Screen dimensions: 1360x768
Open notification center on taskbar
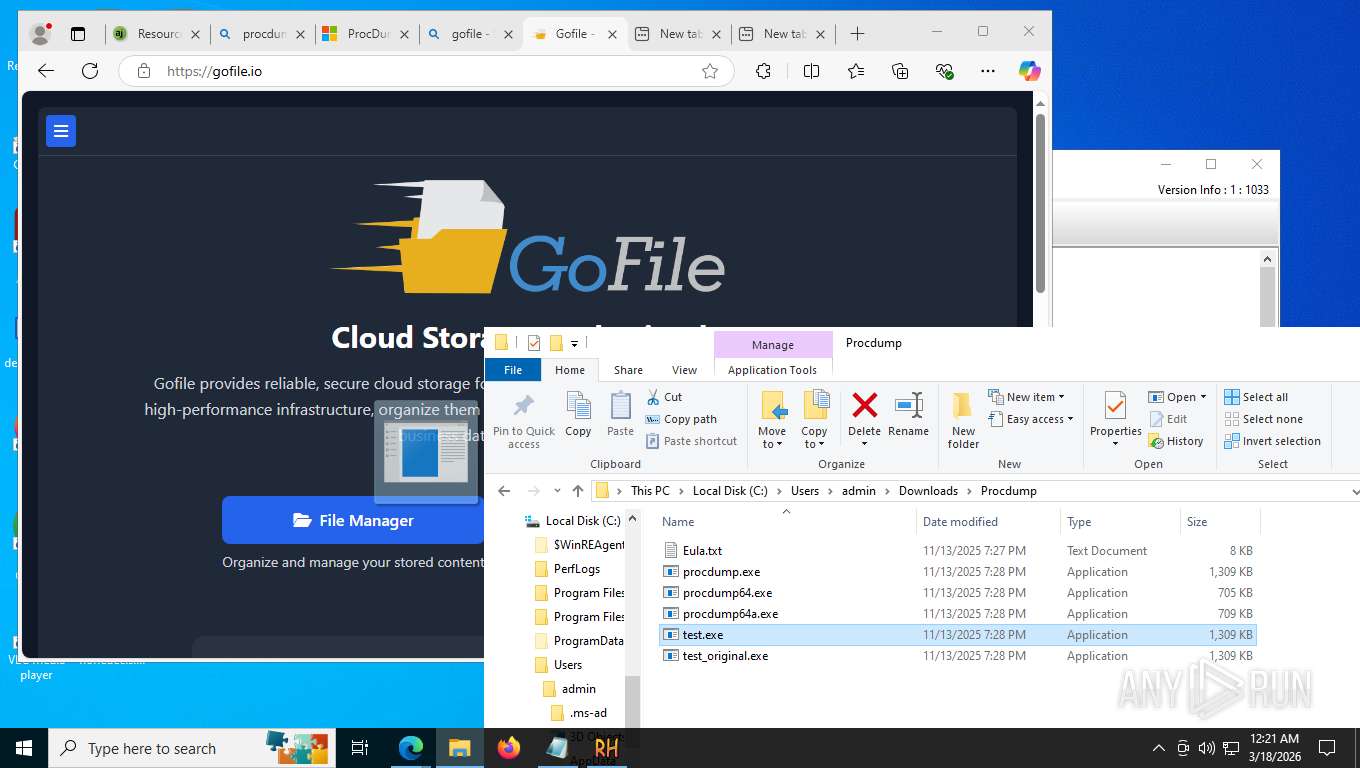click(x=1327, y=748)
